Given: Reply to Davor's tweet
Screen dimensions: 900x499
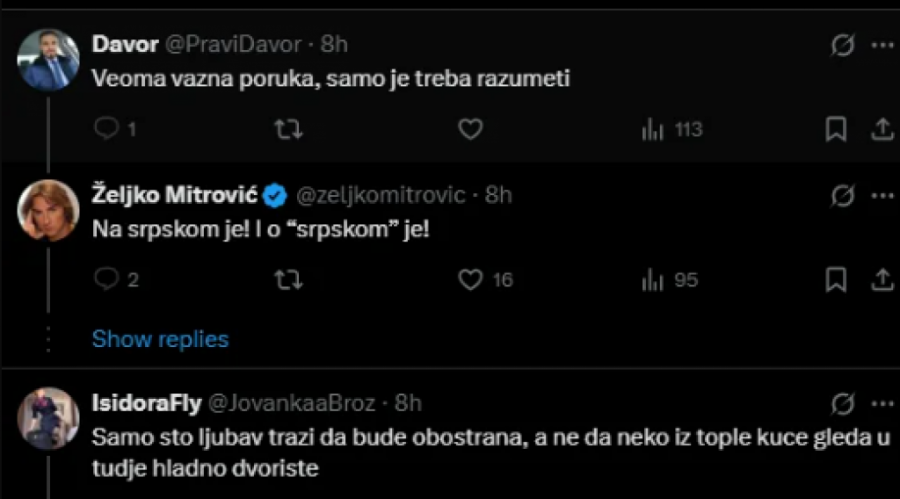Looking at the screenshot, I should pyautogui.click(x=107, y=129).
